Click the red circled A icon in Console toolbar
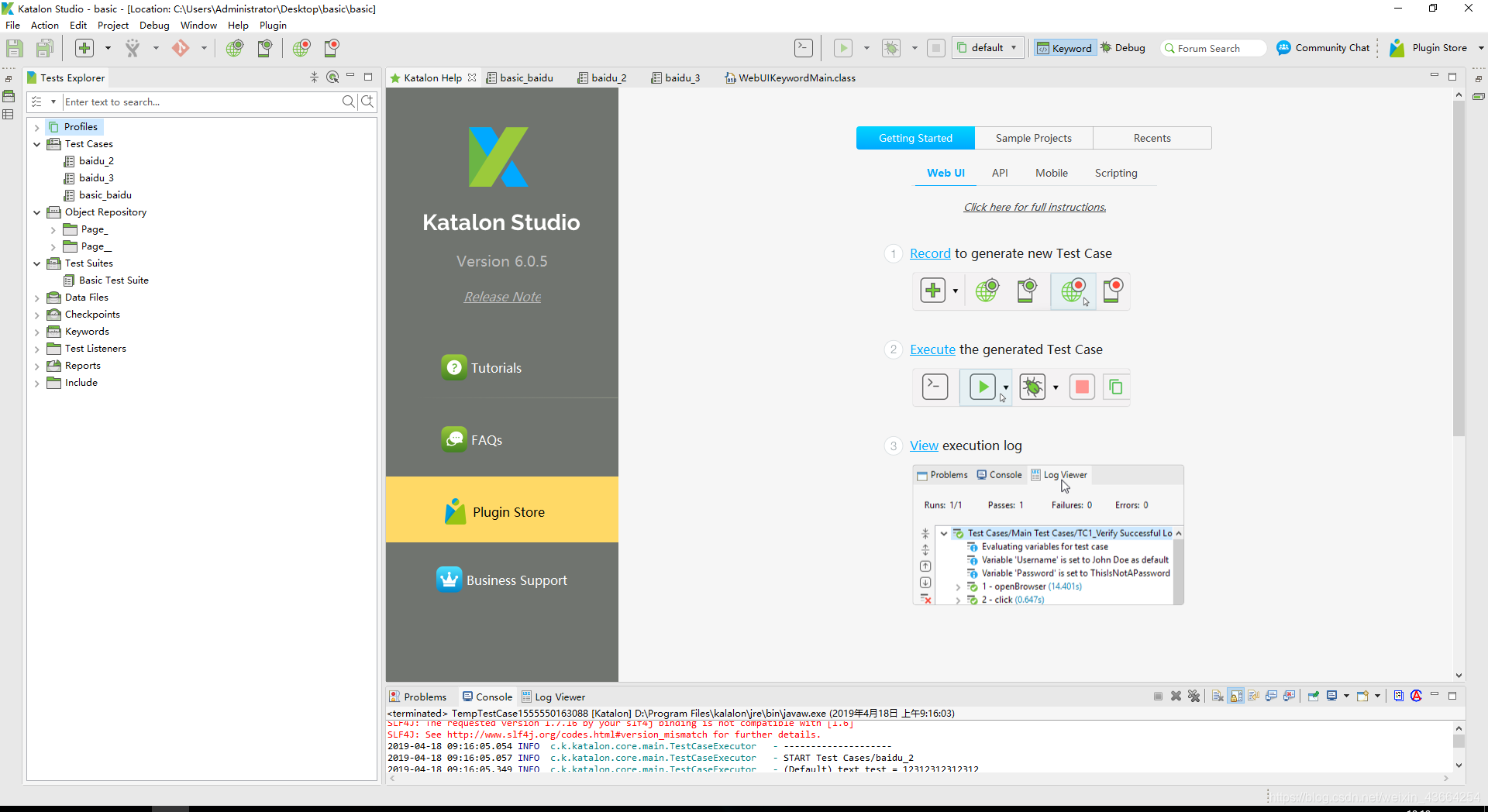The image size is (1488, 812). click(x=1417, y=696)
